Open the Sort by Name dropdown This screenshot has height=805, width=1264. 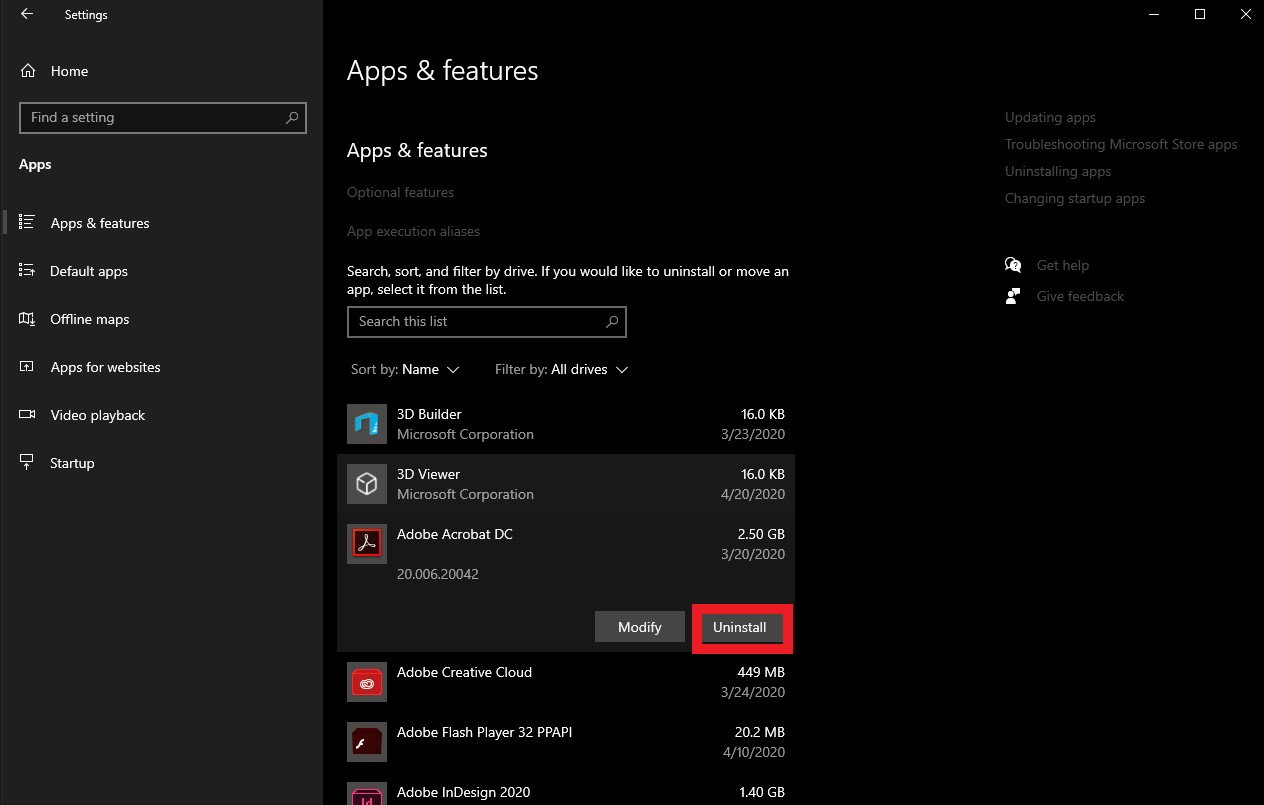(405, 369)
